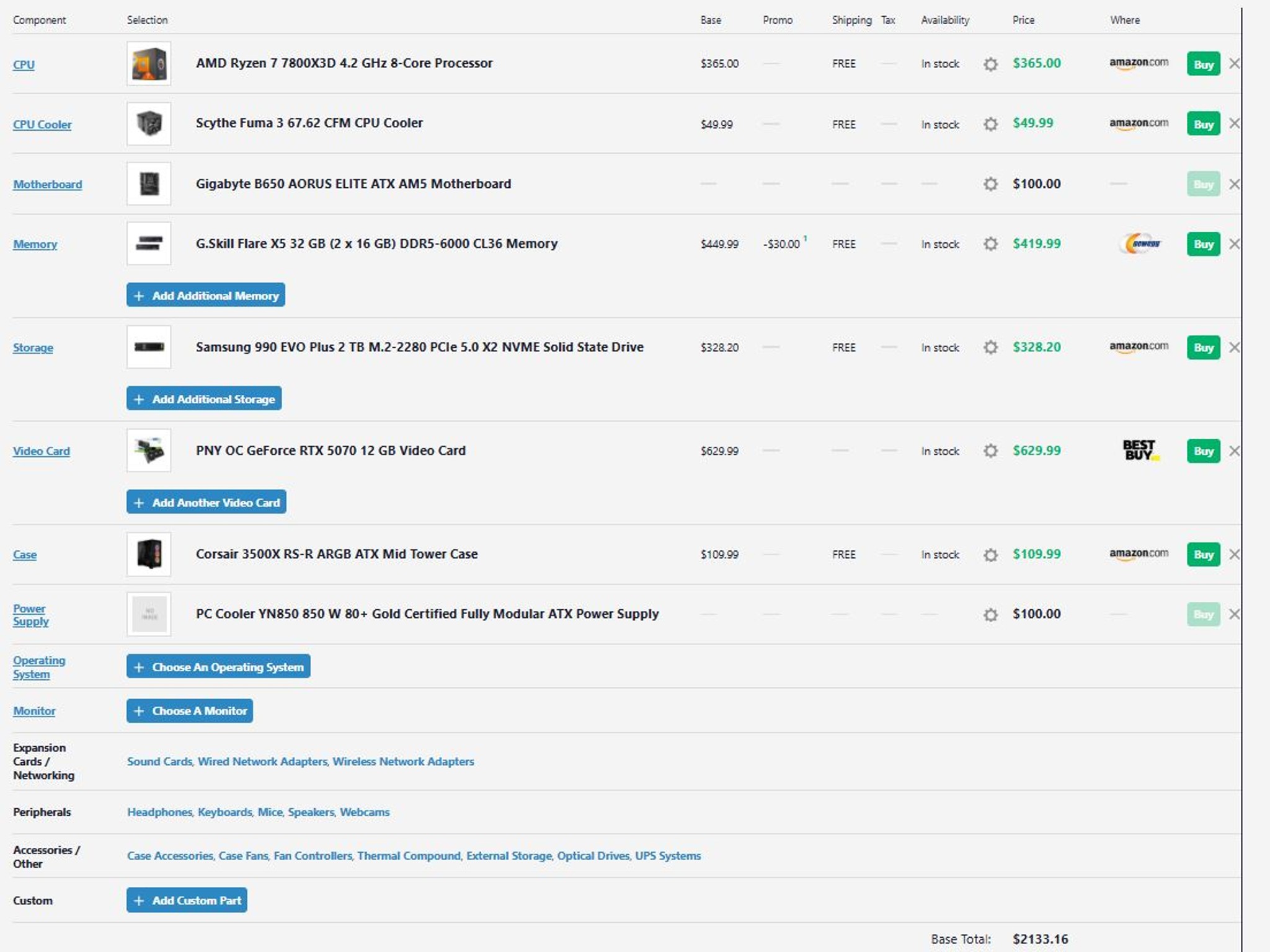This screenshot has height=952, width=1270.
Task: Remove the AMD Ryzen 7 7800X3D CPU
Action: [1234, 63]
